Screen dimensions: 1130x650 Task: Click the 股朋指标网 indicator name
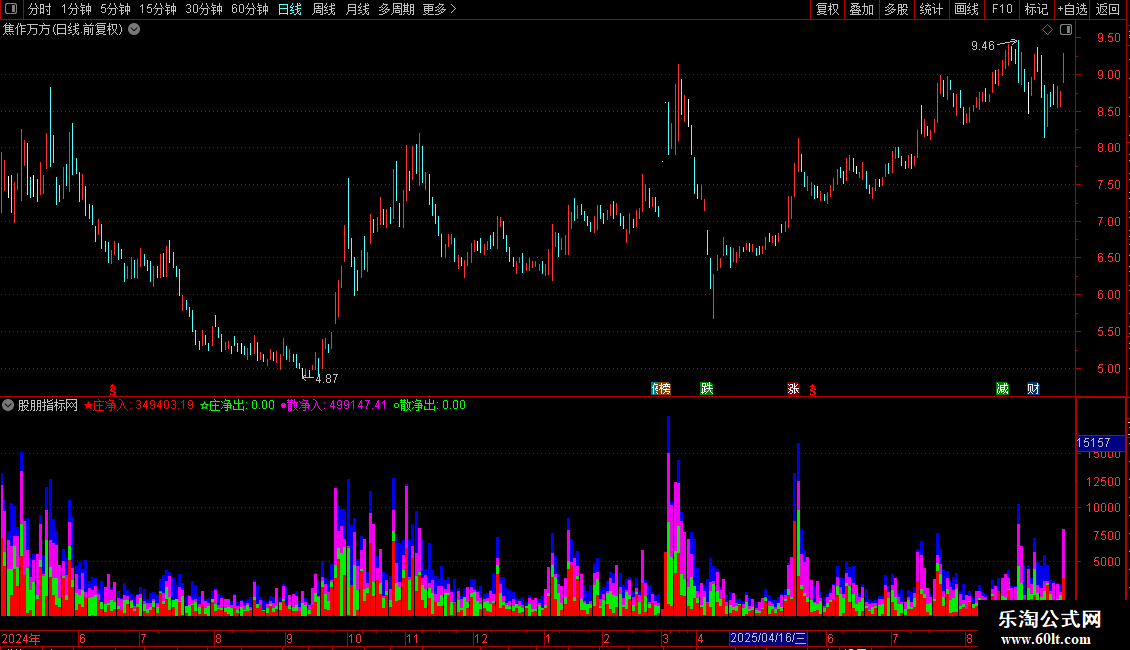coord(48,405)
